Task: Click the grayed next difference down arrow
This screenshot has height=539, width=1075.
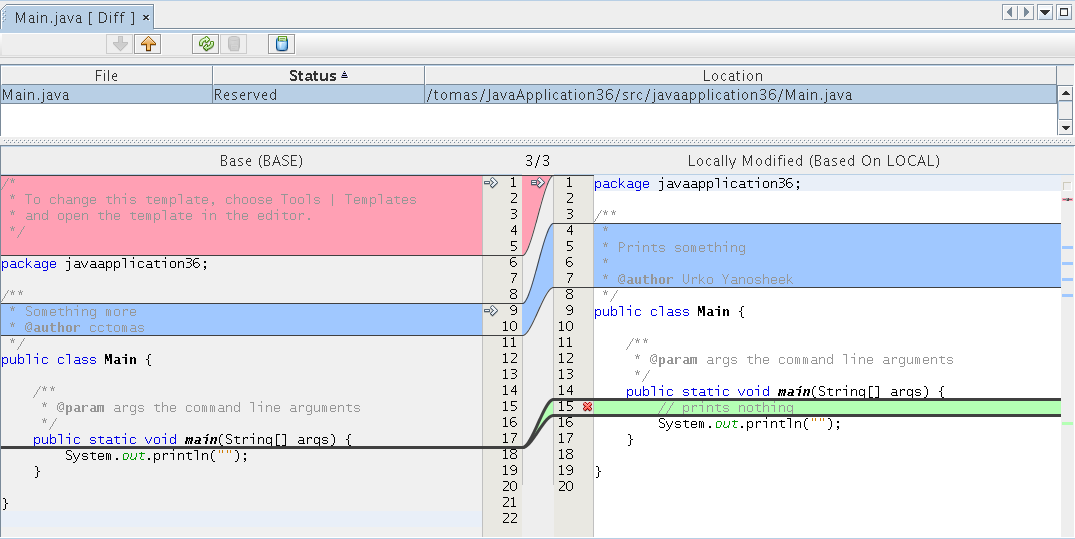Action: click(x=120, y=44)
